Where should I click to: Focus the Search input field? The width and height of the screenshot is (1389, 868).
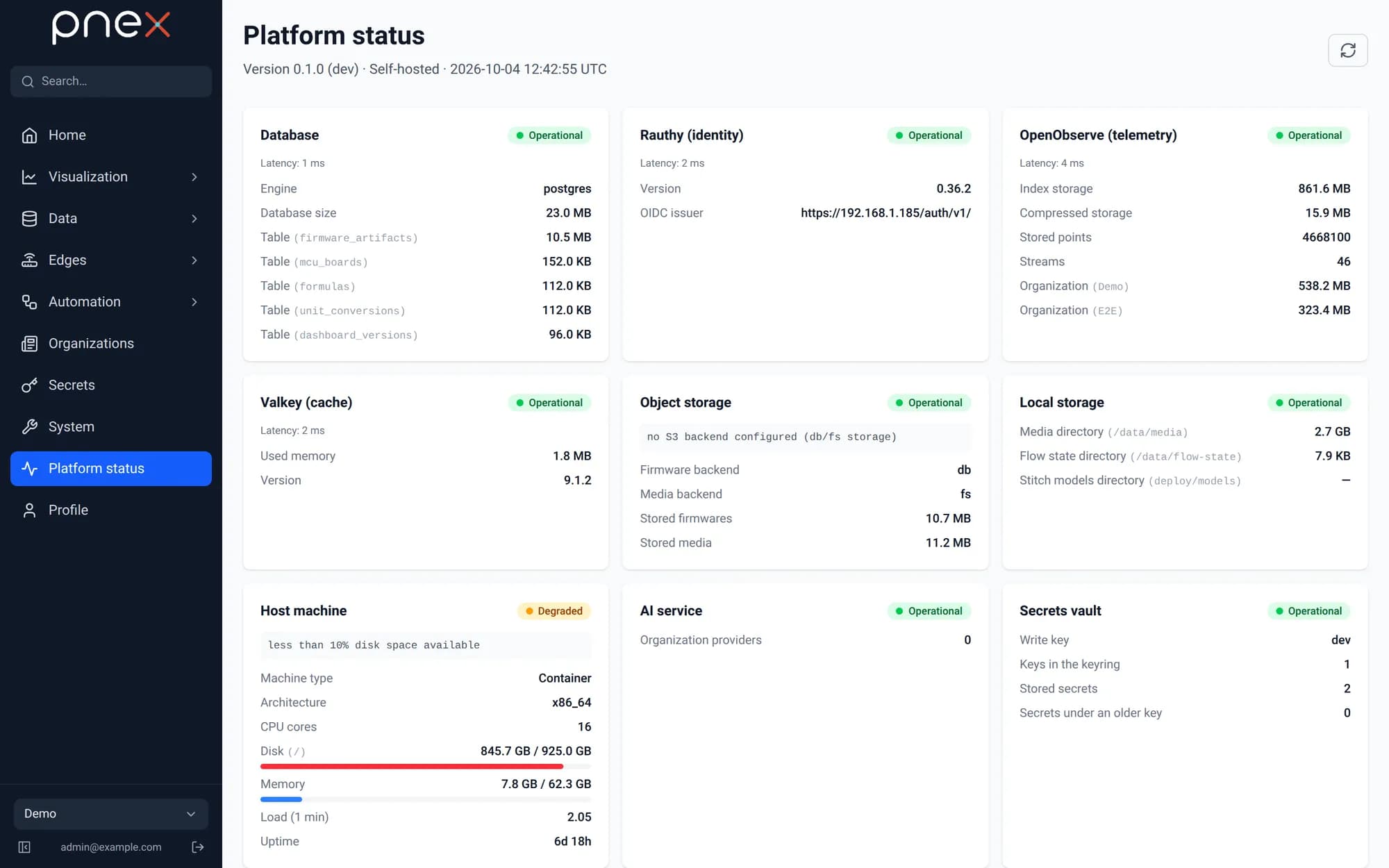click(111, 81)
